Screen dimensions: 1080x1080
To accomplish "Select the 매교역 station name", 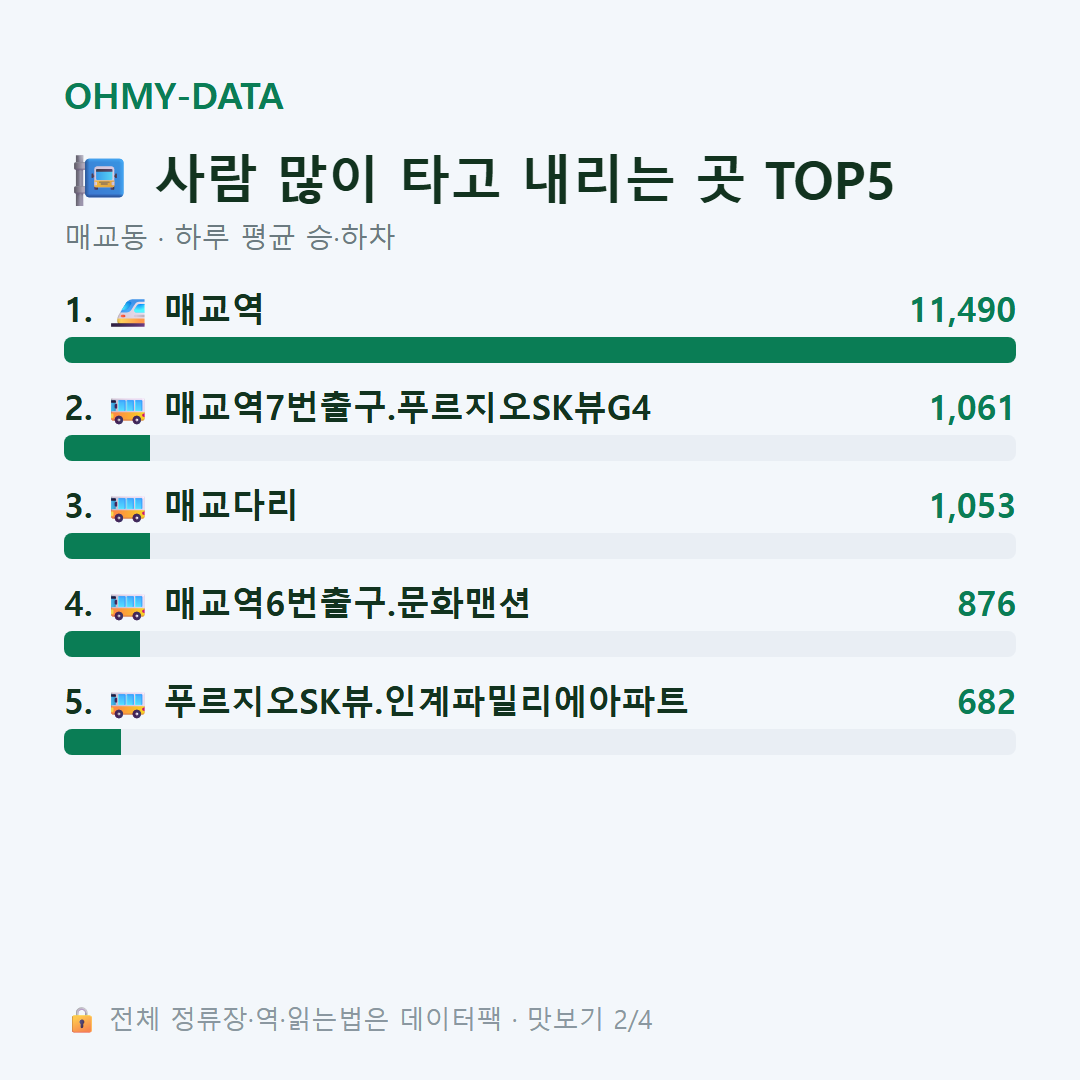I will coord(214,309).
